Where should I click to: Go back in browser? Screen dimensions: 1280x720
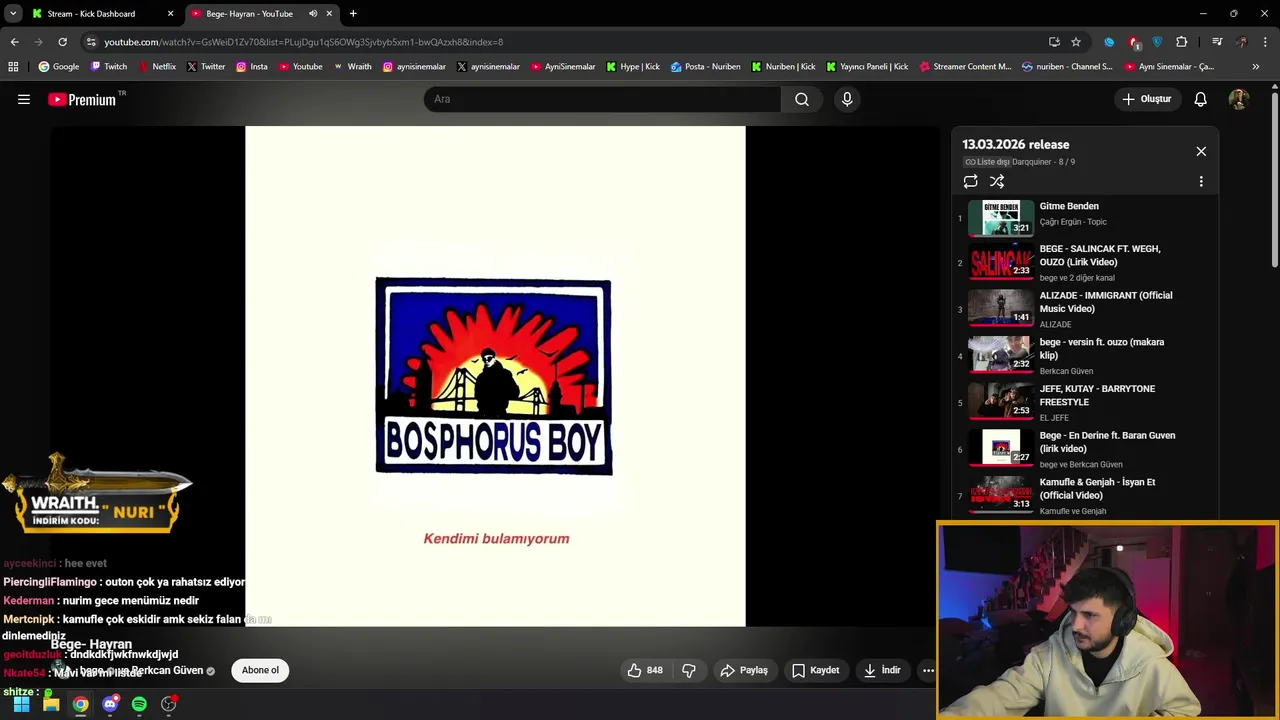14,42
